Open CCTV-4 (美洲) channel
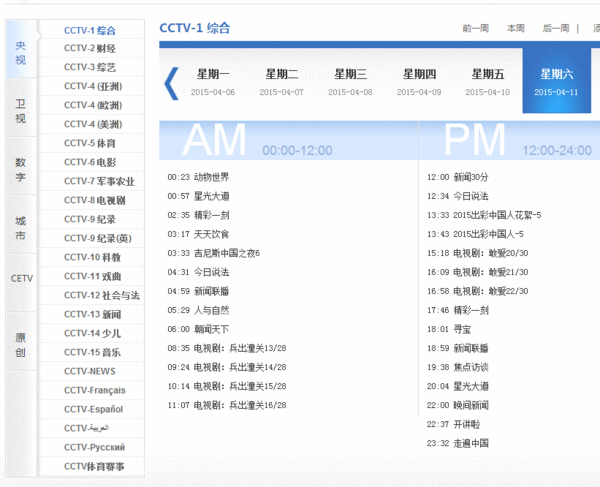The height and width of the screenshot is (487, 600). [92, 124]
